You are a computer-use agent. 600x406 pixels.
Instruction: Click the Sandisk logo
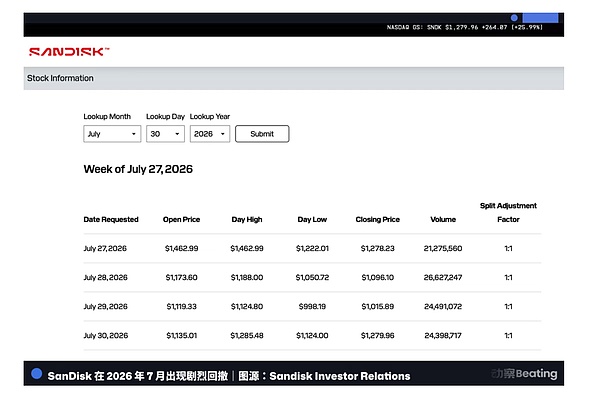click(x=69, y=52)
